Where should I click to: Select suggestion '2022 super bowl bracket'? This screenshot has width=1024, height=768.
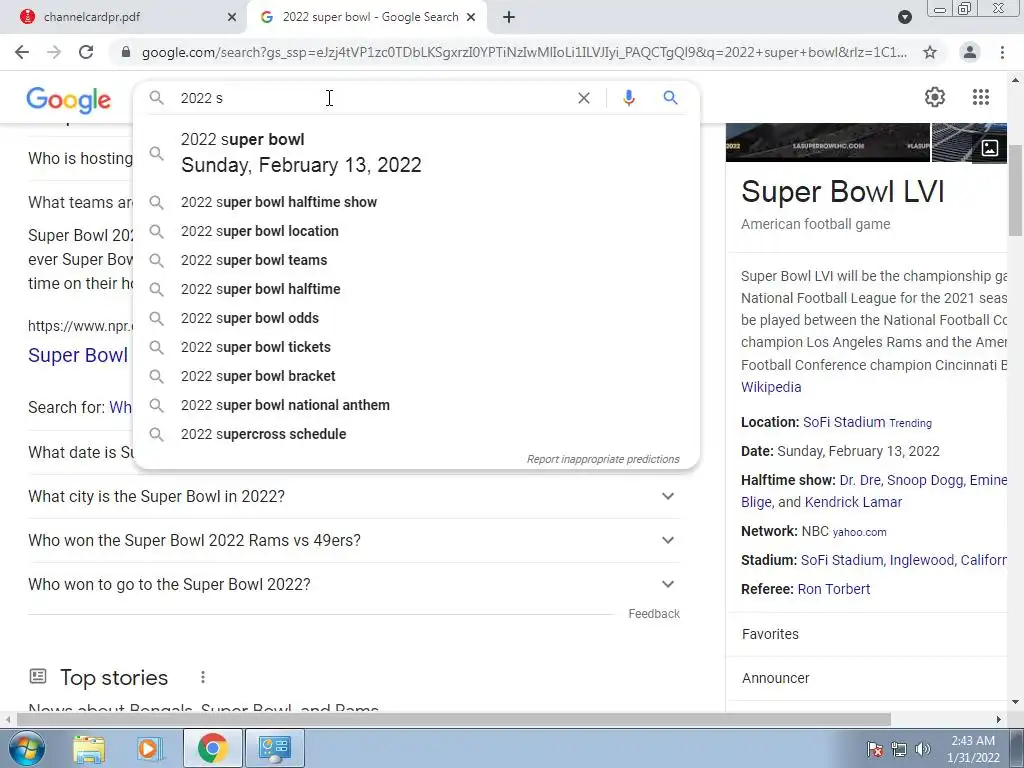pyautogui.click(x=417, y=376)
